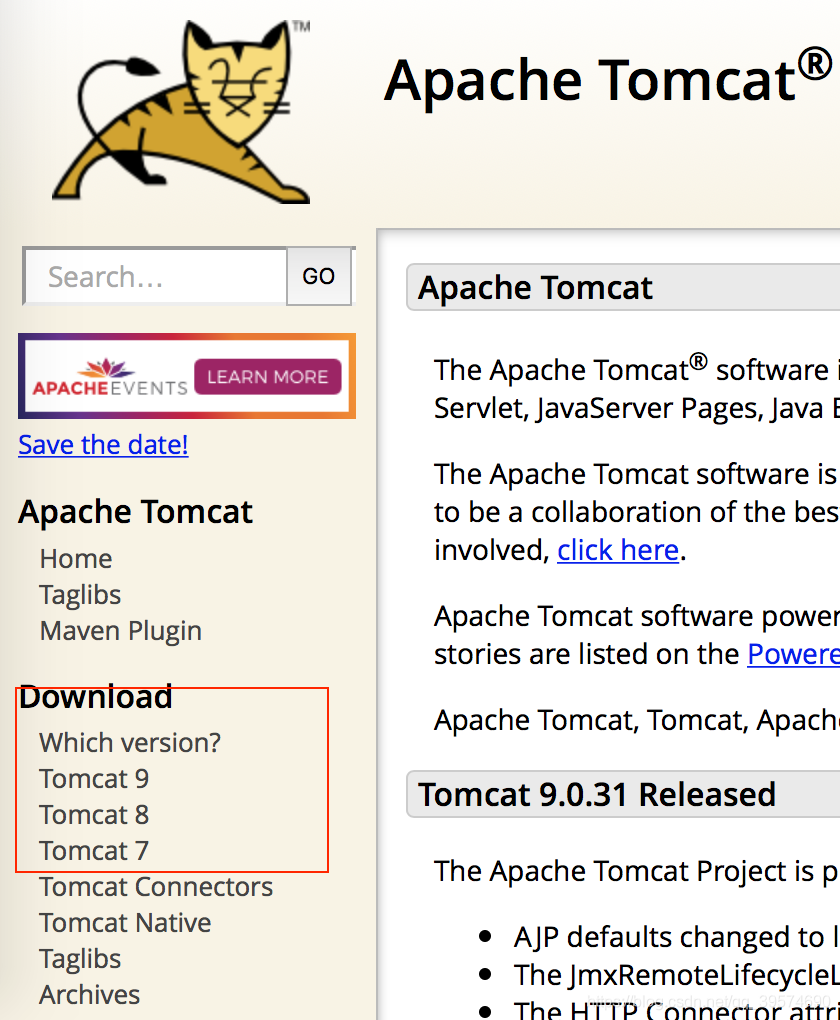Screen dimensions: 840x1020
Task: Select Tomcat 9 download page
Action: coord(94,779)
